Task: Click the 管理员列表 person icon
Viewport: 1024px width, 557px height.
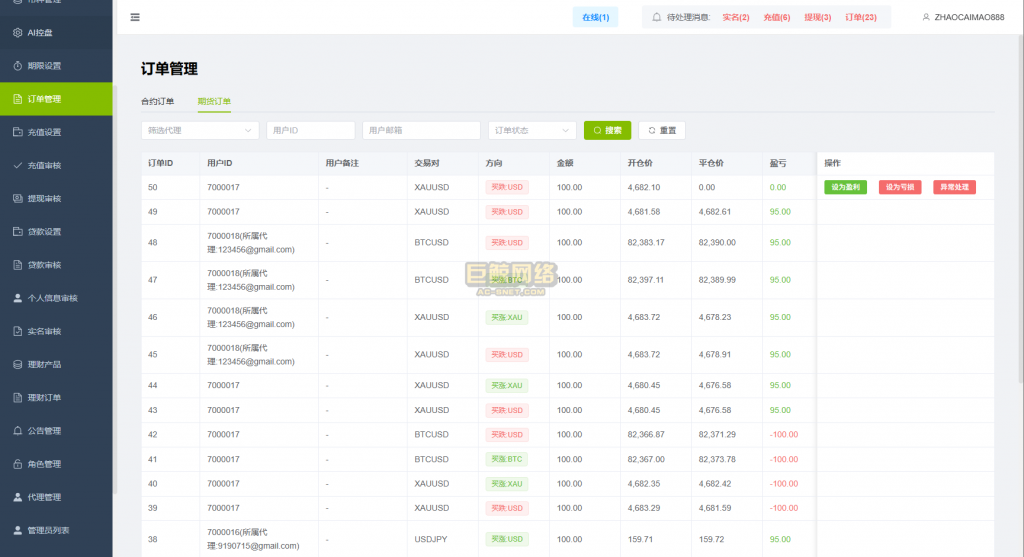Action: coord(18,530)
